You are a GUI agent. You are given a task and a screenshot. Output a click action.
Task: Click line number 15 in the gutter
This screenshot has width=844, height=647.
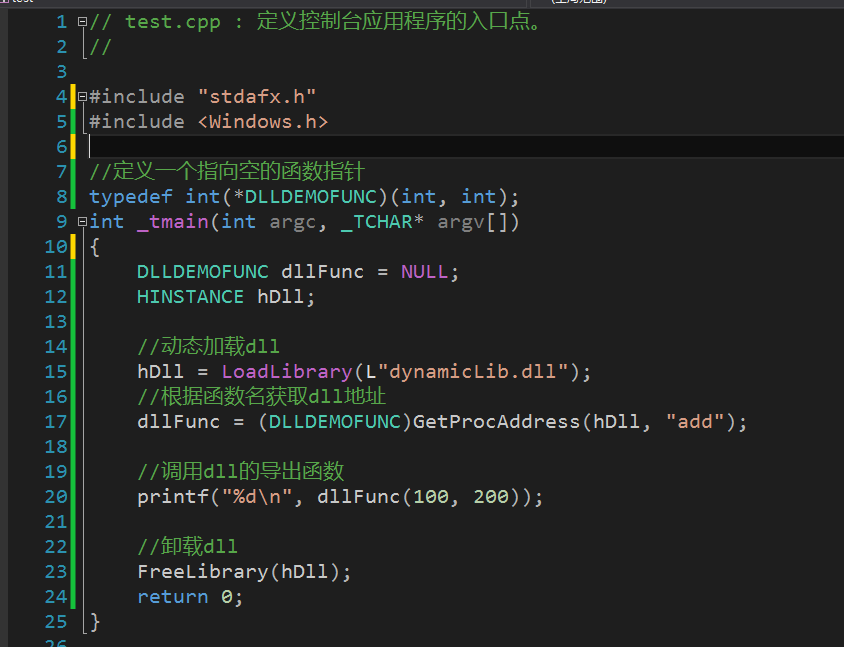click(55, 372)
